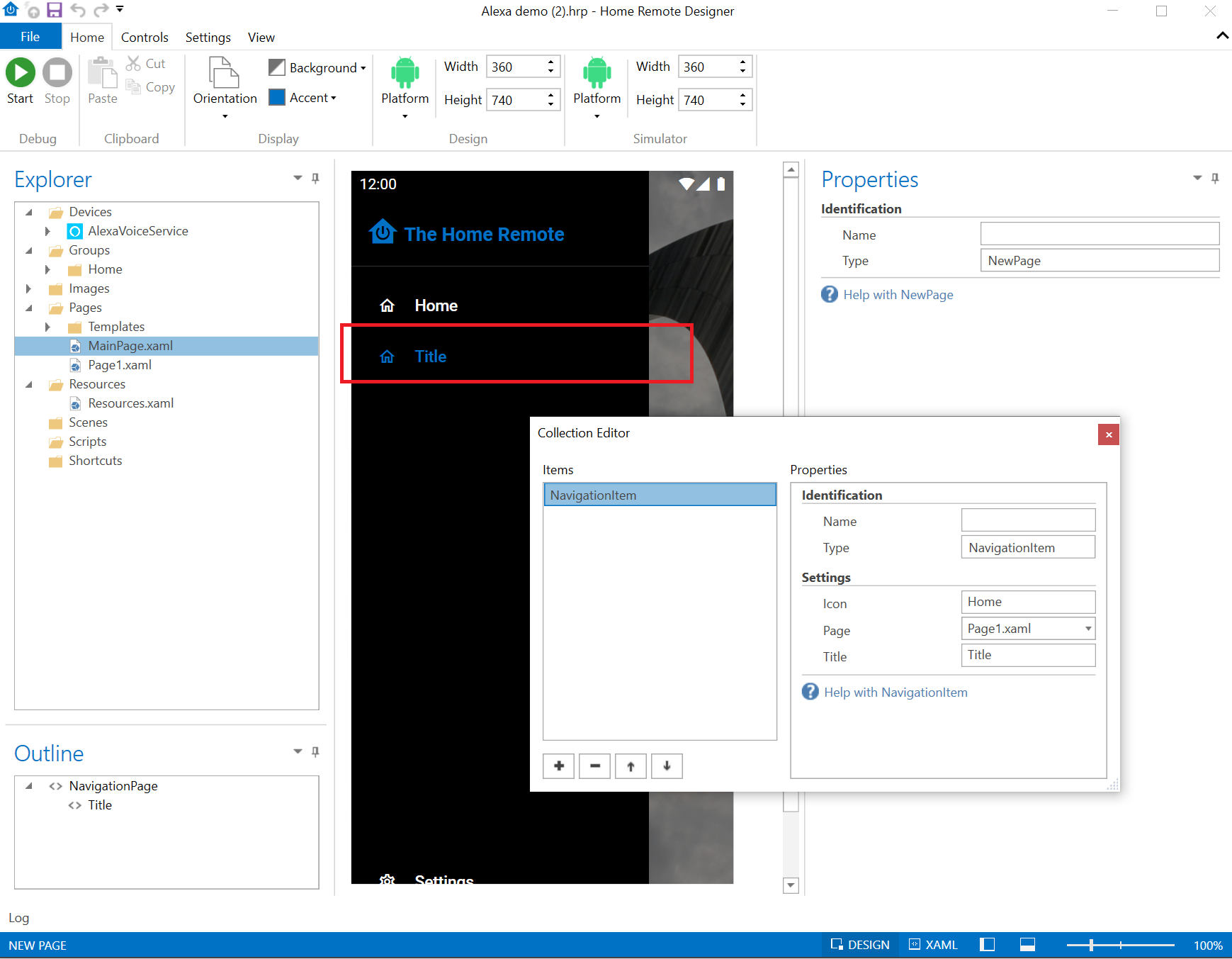The height and width of the screenshot is (959, 1232).
Task: Open the File menu
Action: [30, 37]
